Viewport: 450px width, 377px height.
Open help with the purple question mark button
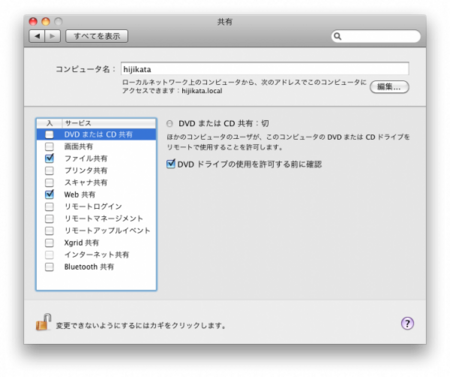(x=407, y=323)
